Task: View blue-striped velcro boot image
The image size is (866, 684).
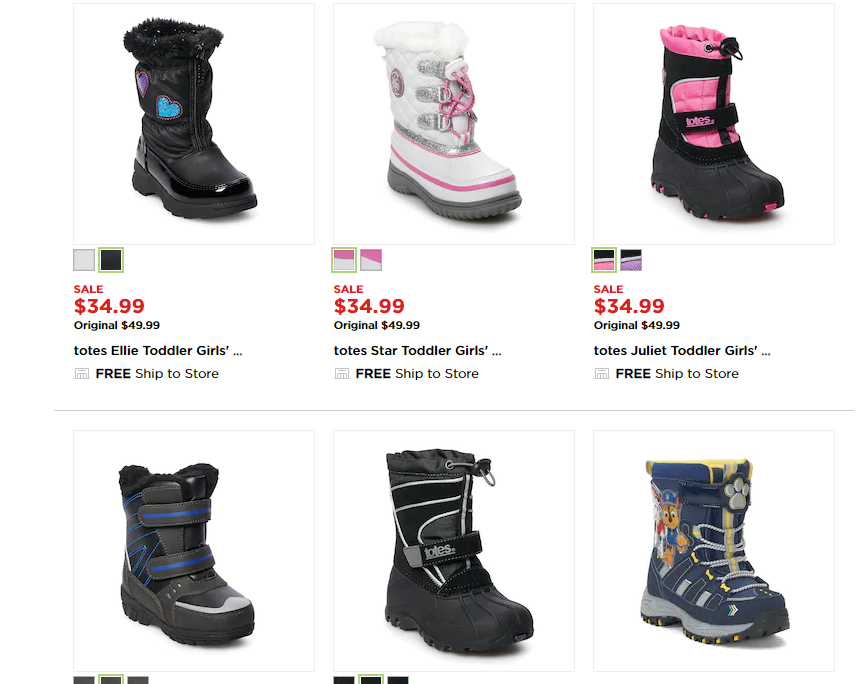Action: [x=194, y=551]
